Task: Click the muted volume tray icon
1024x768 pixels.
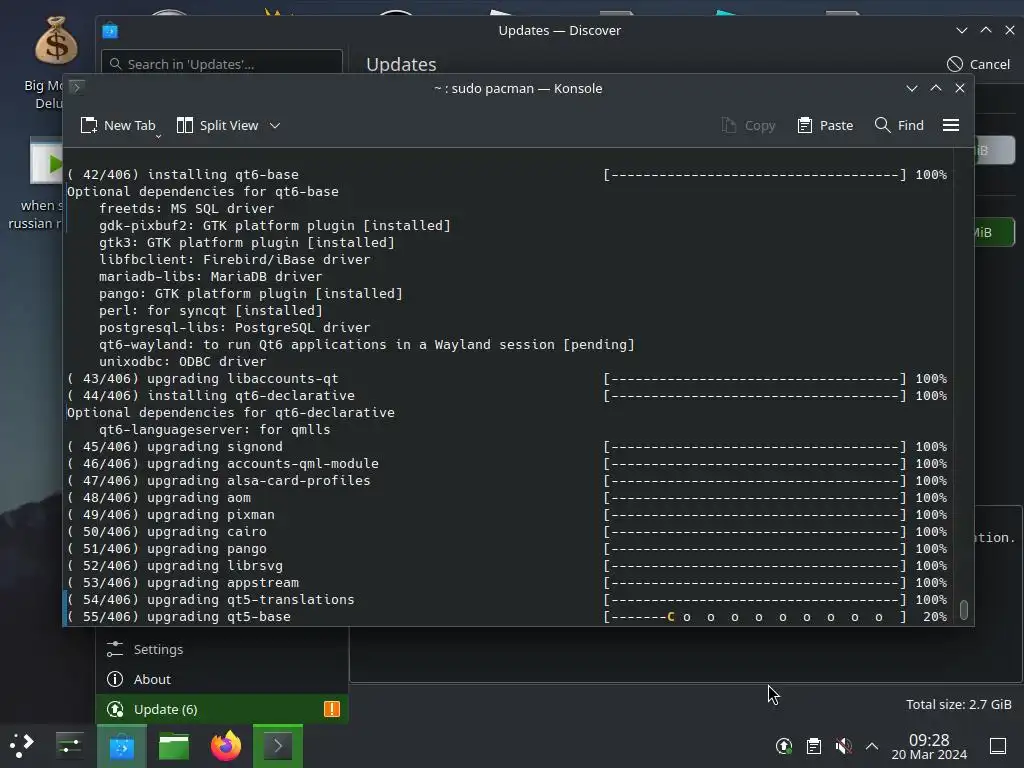Action: click(843, 746)
